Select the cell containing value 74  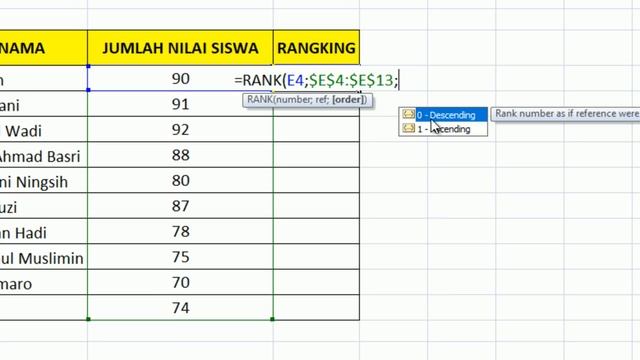click(180, 307)
